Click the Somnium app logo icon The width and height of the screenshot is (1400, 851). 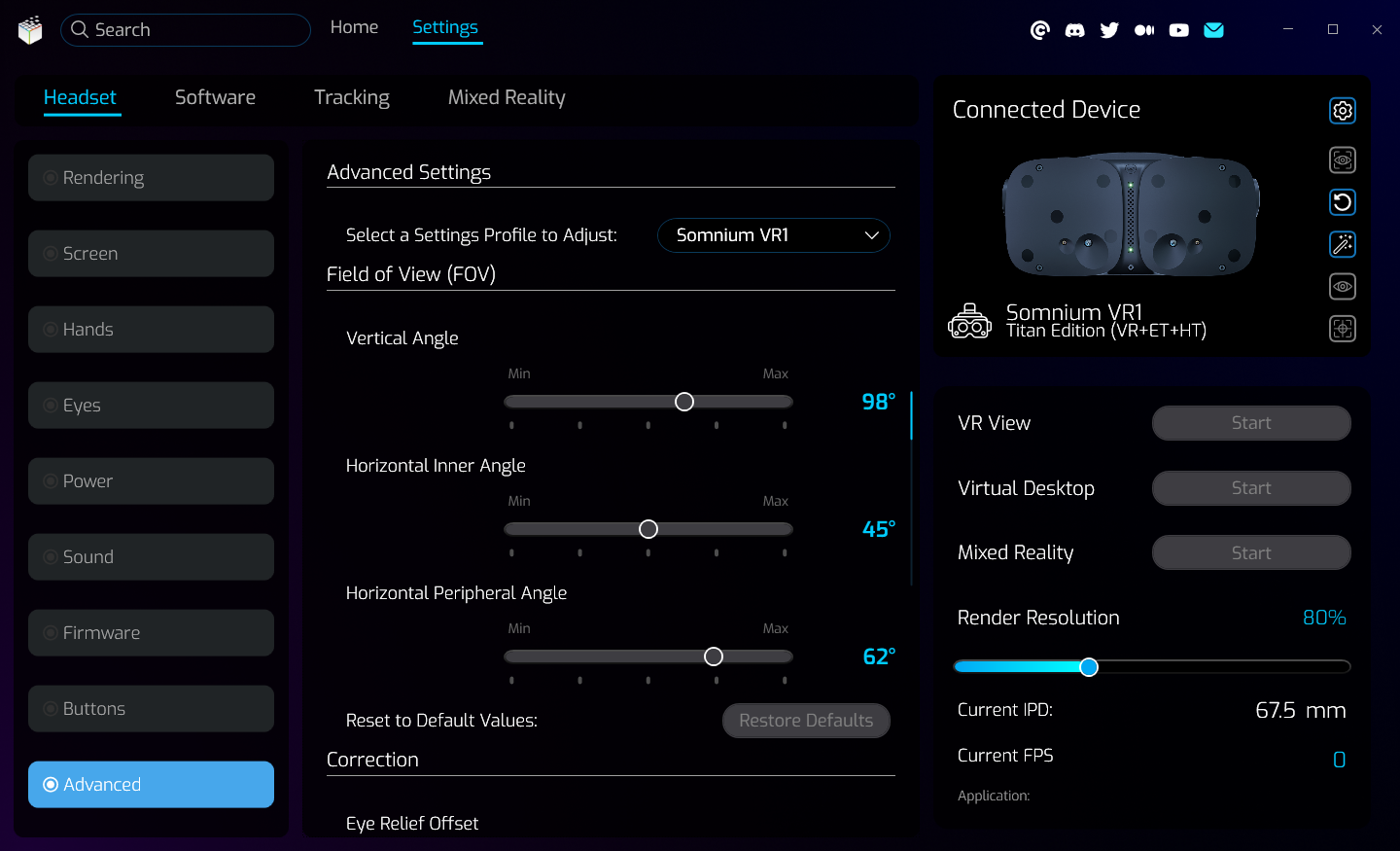pos(30,30)
